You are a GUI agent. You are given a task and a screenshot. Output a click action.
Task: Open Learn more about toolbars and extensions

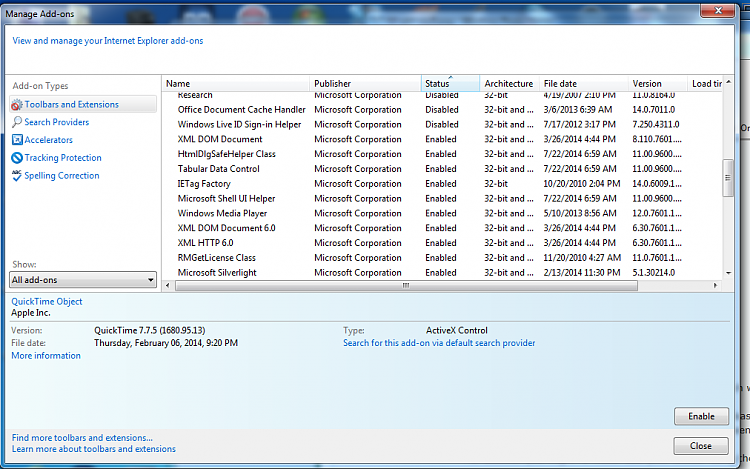click(x=94, y=449)
